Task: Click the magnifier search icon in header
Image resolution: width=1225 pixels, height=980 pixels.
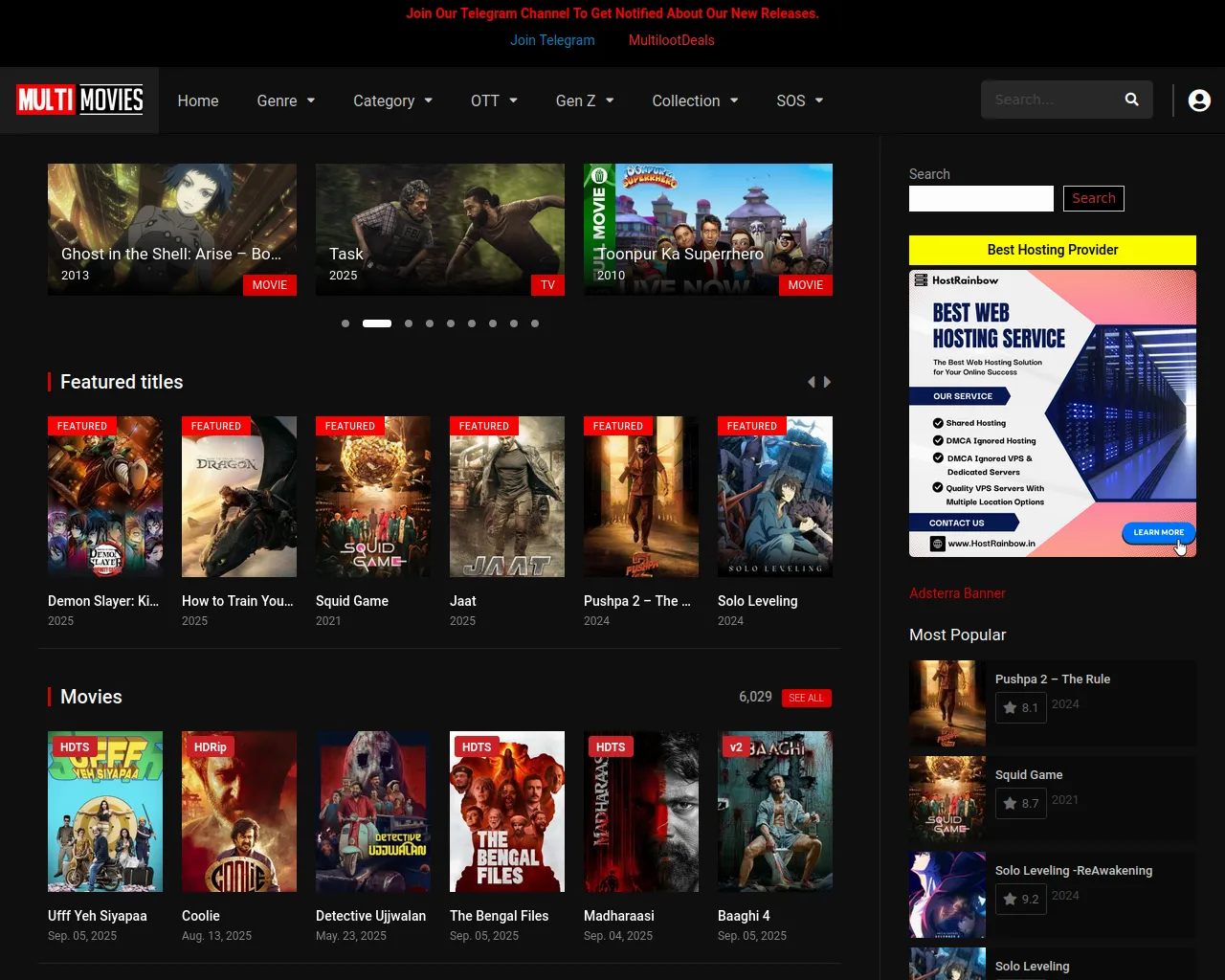Action: (x=1131, y=100)
